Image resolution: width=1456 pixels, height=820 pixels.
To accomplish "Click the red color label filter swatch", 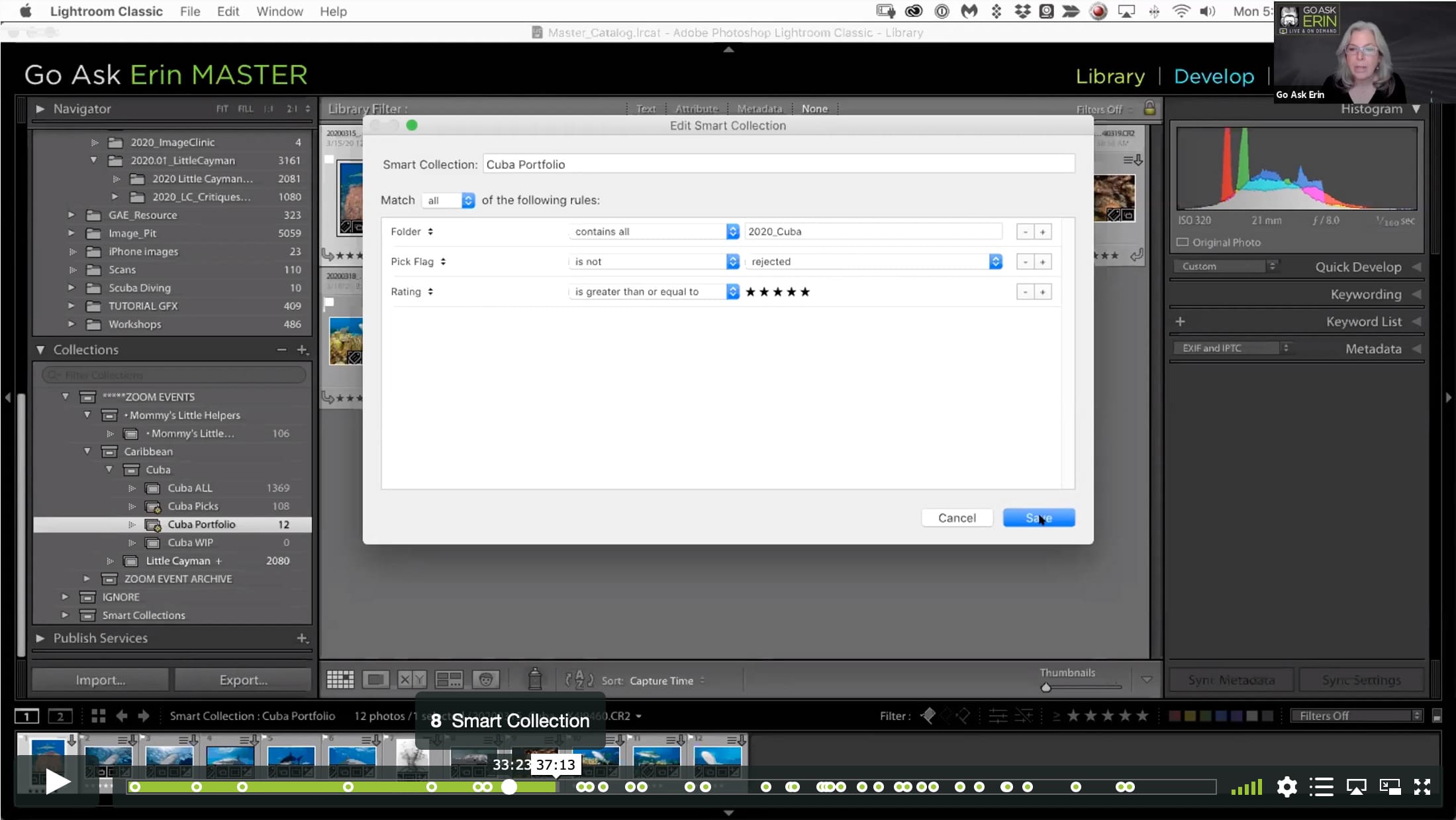I will point(1175,716).
